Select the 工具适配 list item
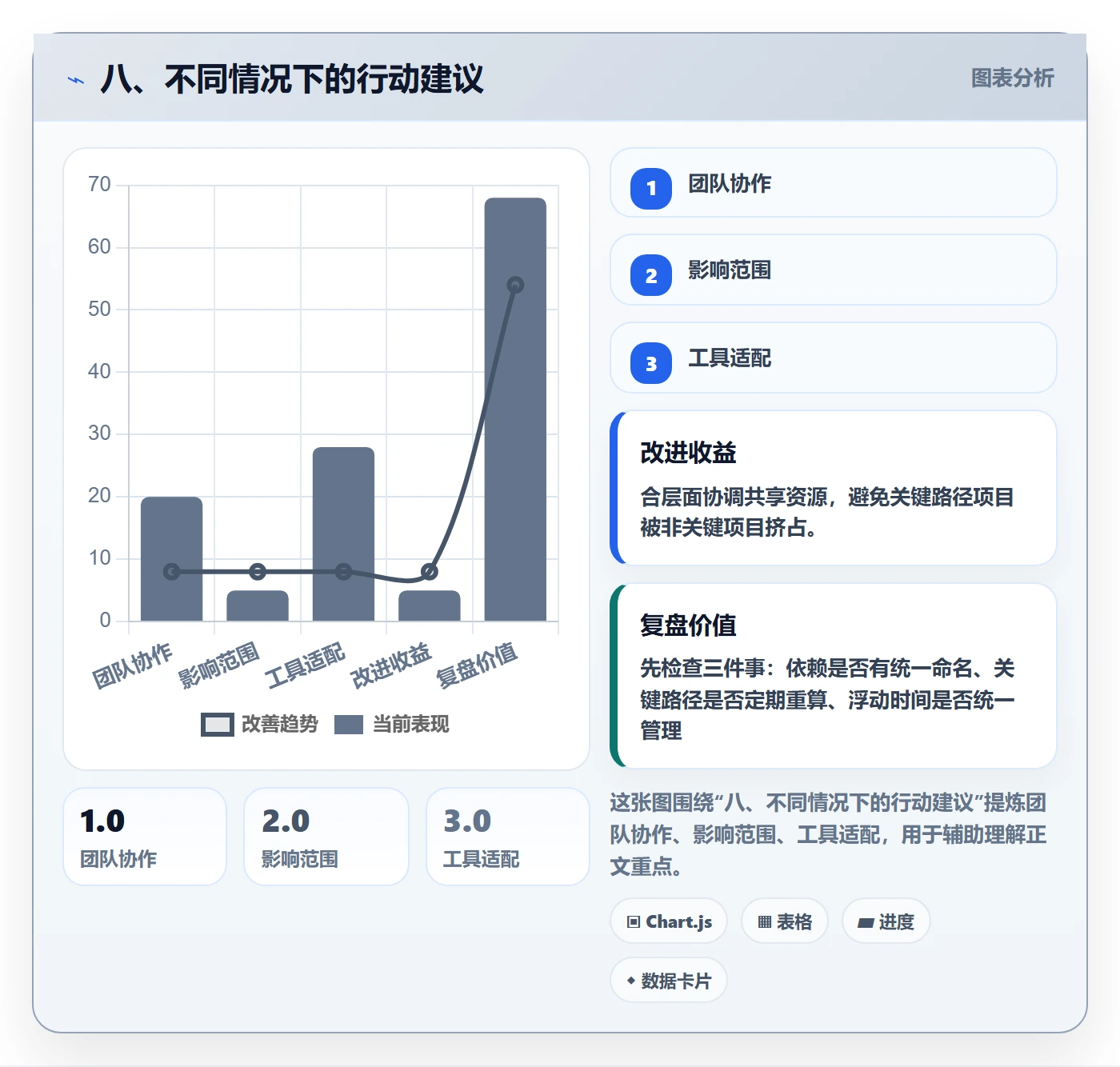The width and height of the screenshot is (1120, 1067). [833, 358]
